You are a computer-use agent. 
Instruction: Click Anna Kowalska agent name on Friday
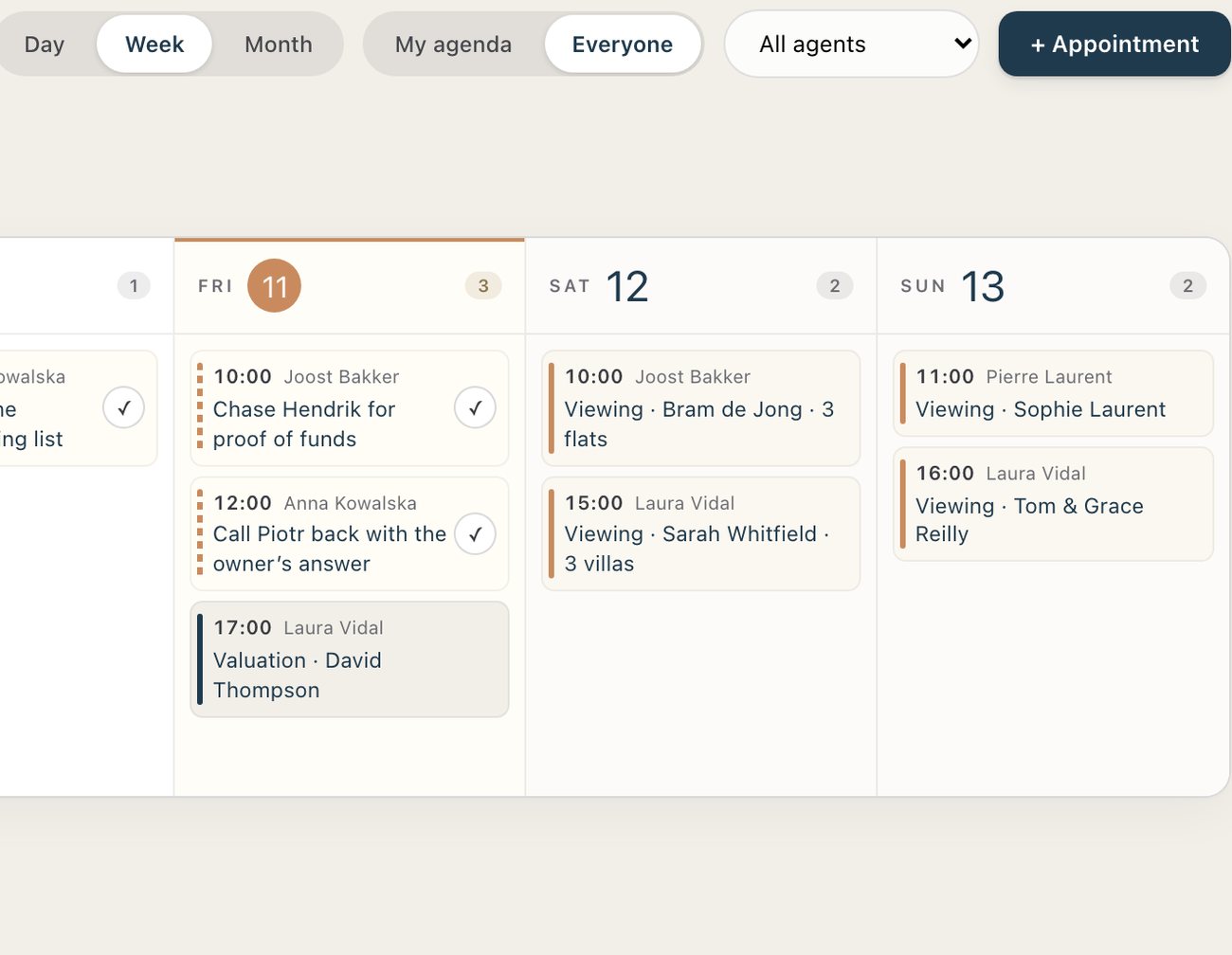[x=350, y=503]
